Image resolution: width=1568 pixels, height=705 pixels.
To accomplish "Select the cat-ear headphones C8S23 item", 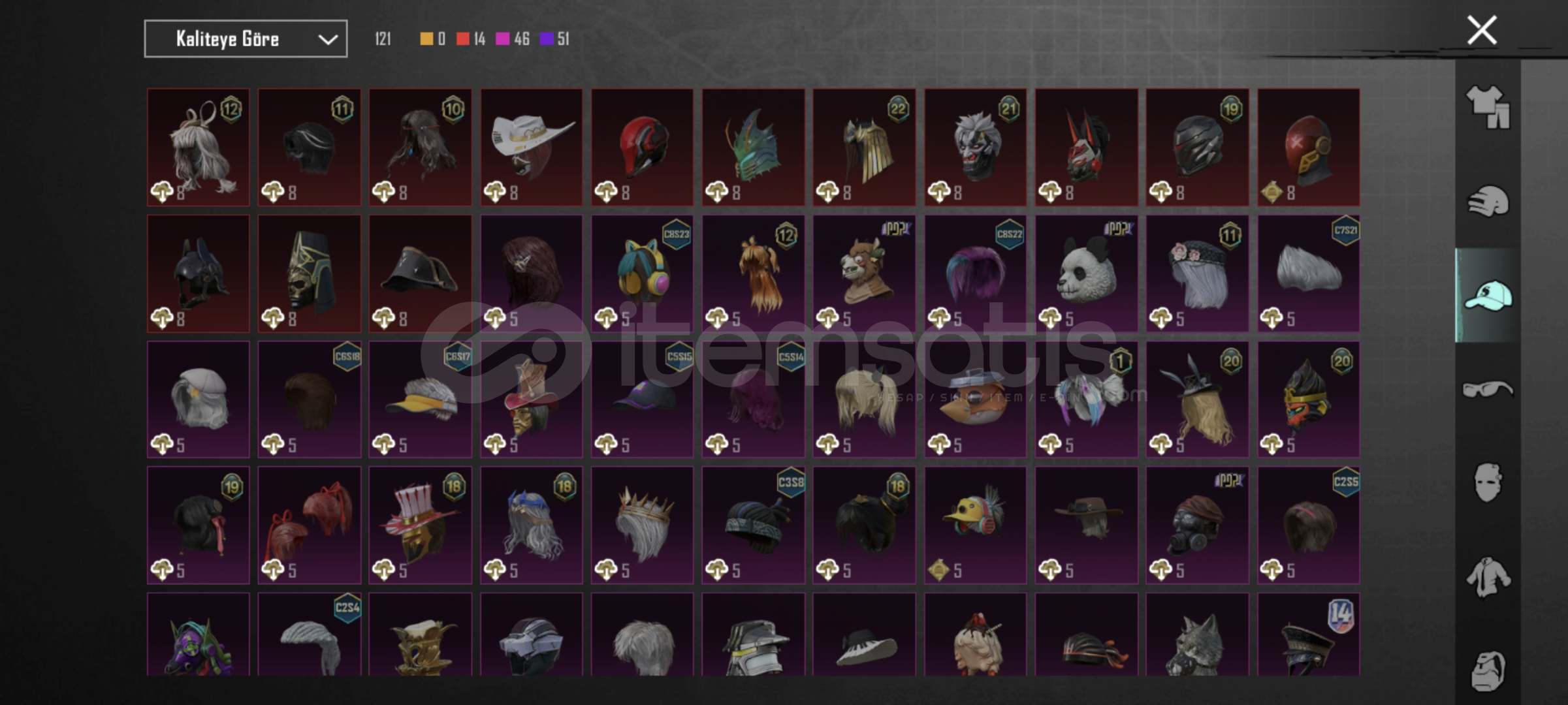I will click(643, 274).
